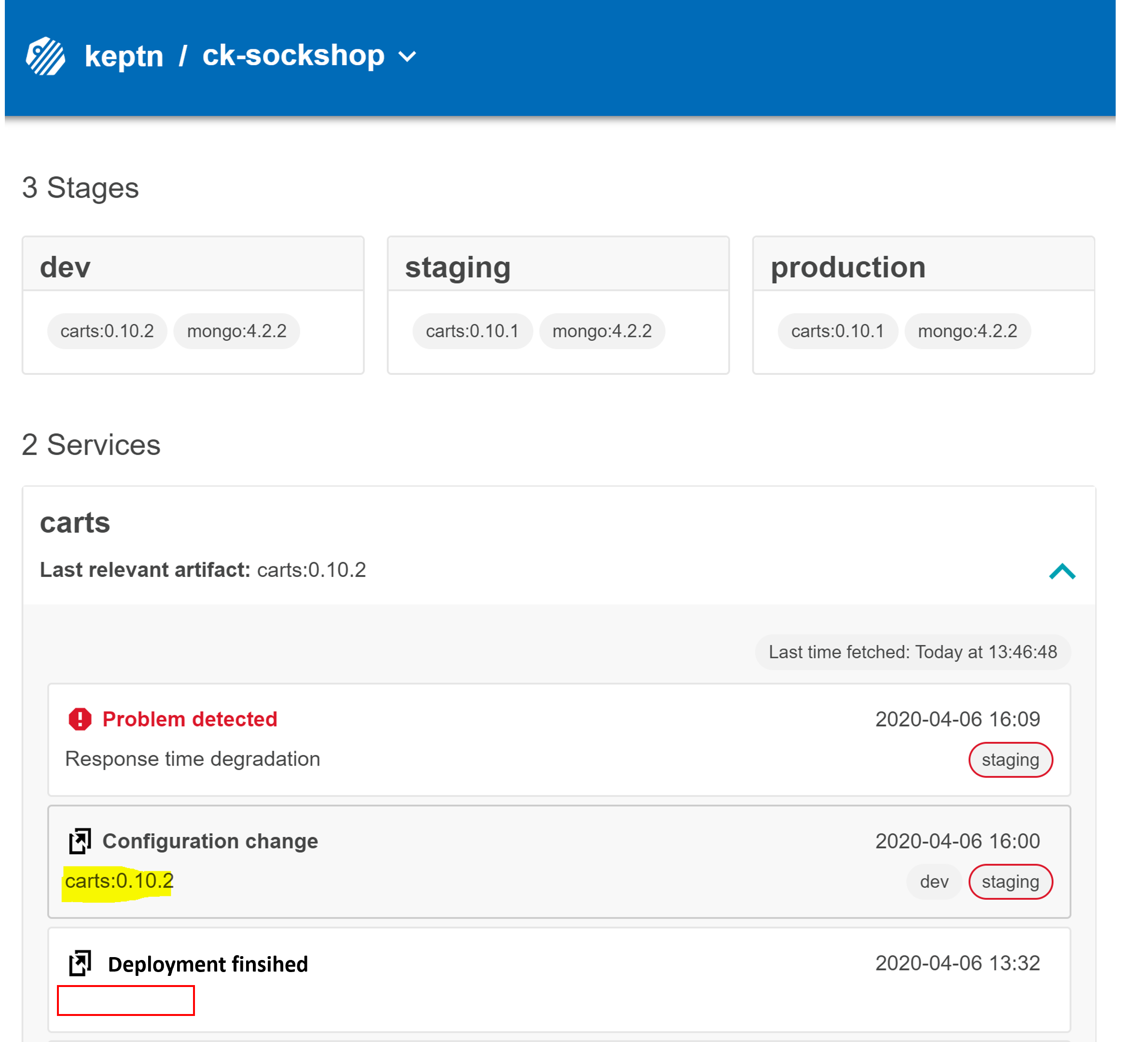Viewport: 1148px width, 1042px height.
Task: Click the keptn breadcrumb in the header
Action: click(x=124, y=55)
